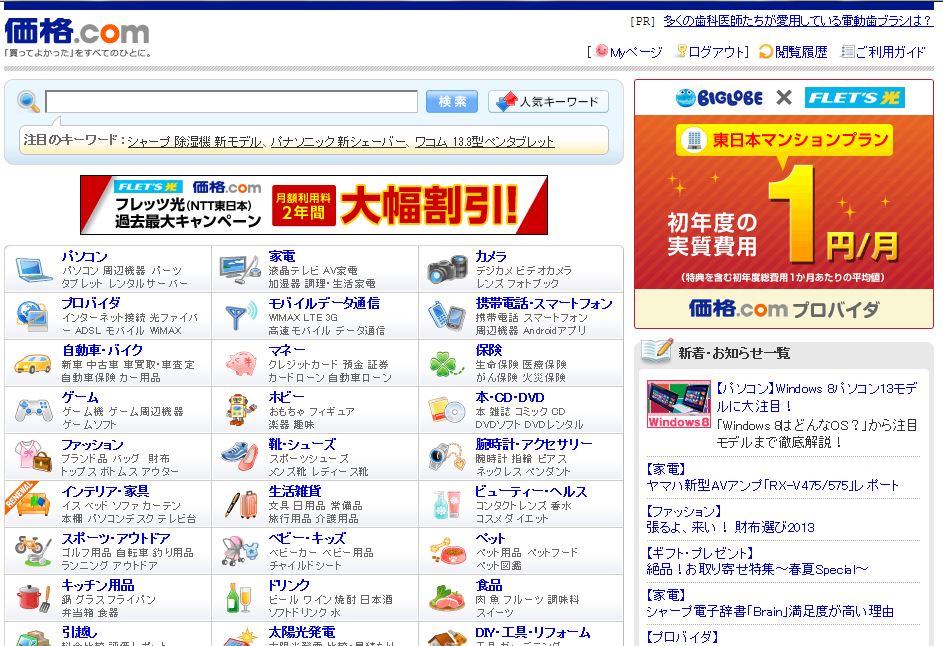Click the bicycle icon for スポーツ・アウトドア
This screenshot has height=646, width=943.
tap(33, 550)
